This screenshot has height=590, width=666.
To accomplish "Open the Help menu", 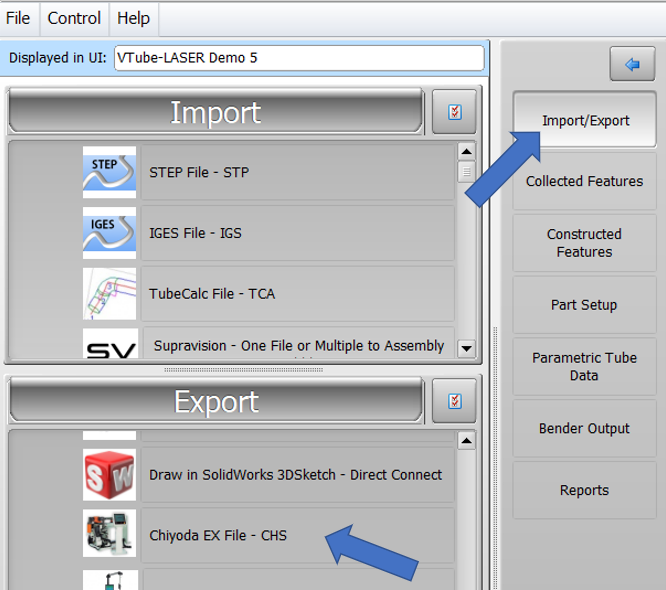I will 133,18.
